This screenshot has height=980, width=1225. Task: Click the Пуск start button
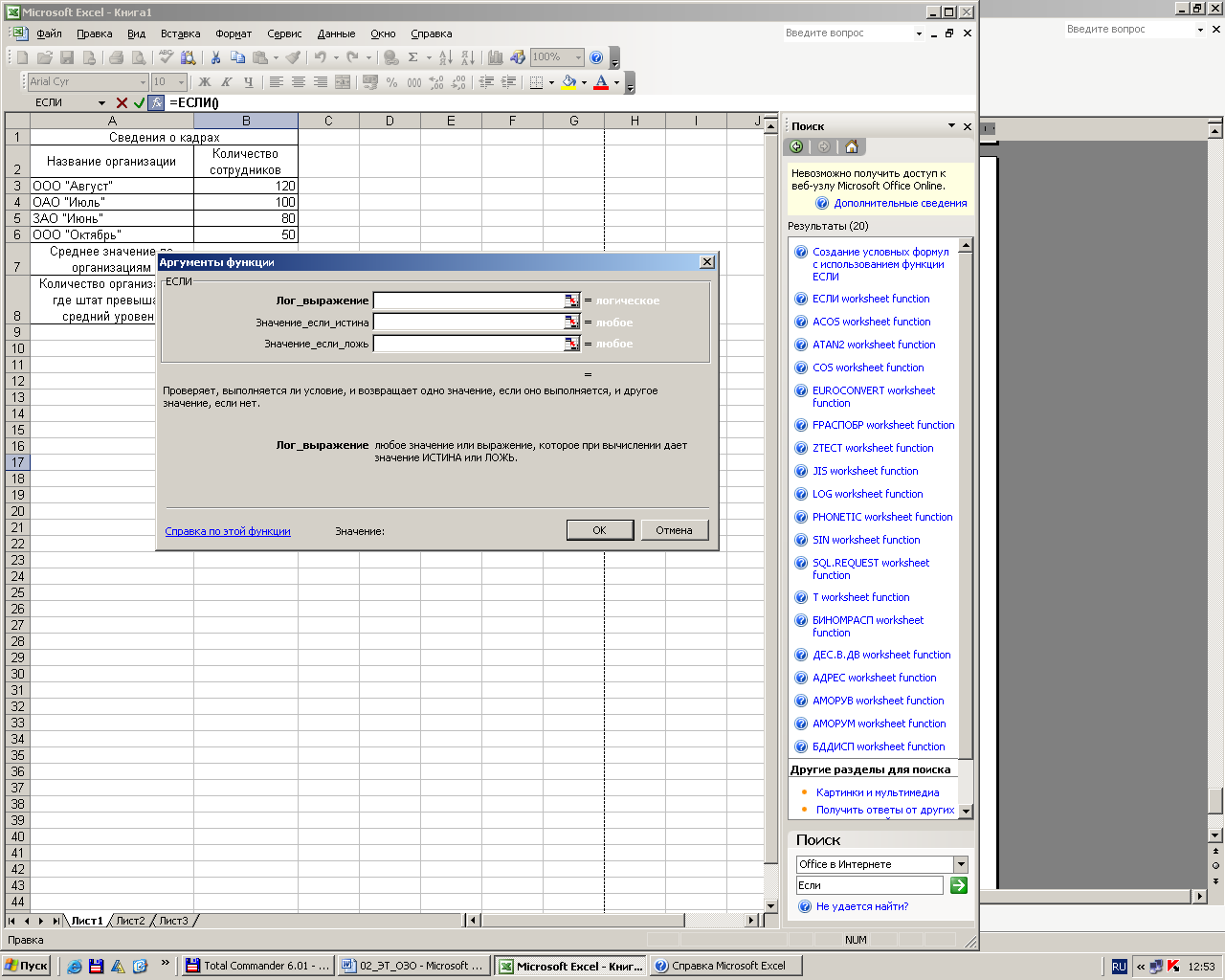click(x=27, y=966)
